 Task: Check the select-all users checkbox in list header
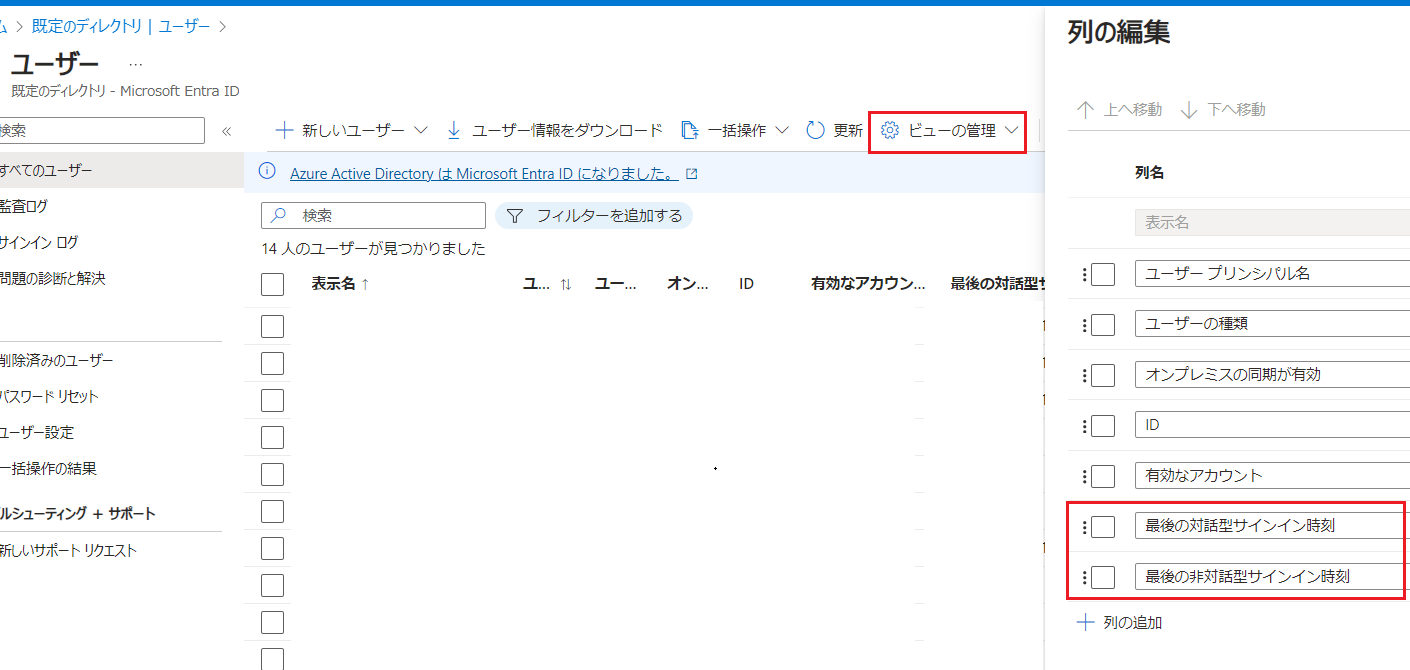click(272, 283)
